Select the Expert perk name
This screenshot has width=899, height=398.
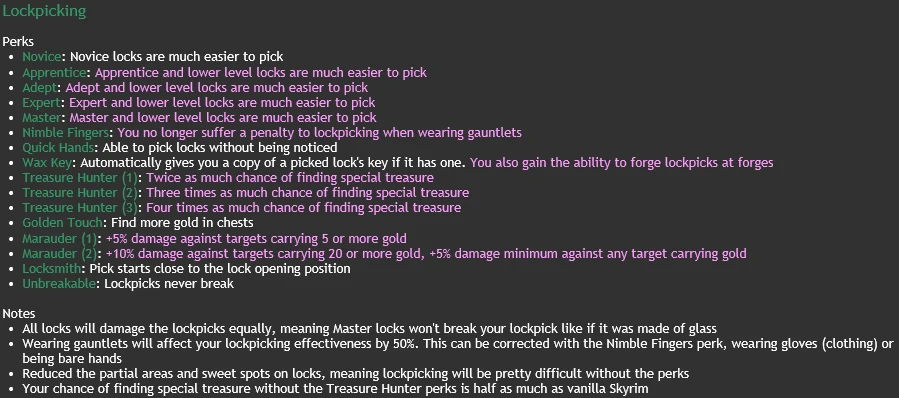pos(41,103)
